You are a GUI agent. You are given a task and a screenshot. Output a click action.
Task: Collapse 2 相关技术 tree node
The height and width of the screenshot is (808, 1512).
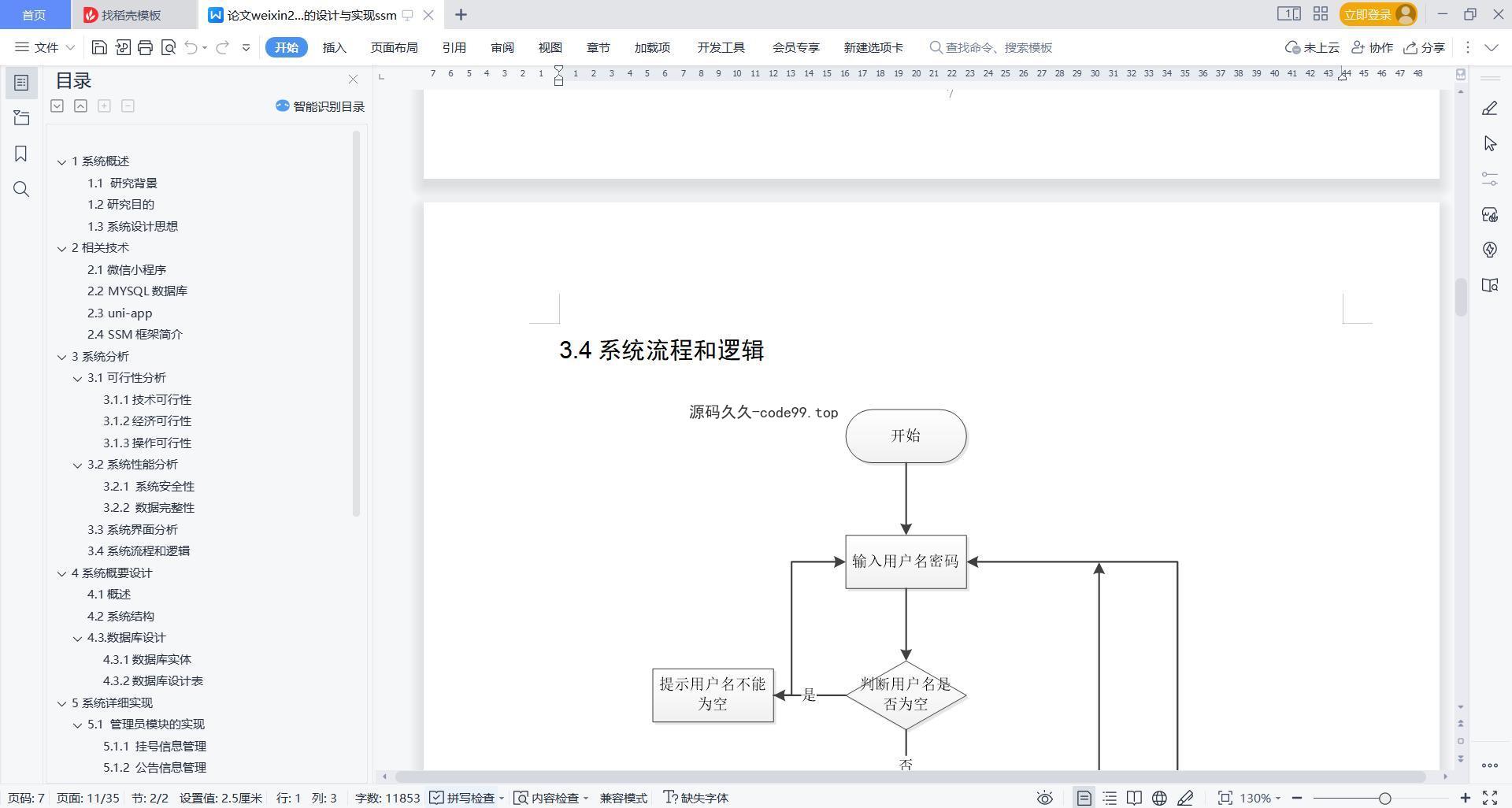point(61,248)
